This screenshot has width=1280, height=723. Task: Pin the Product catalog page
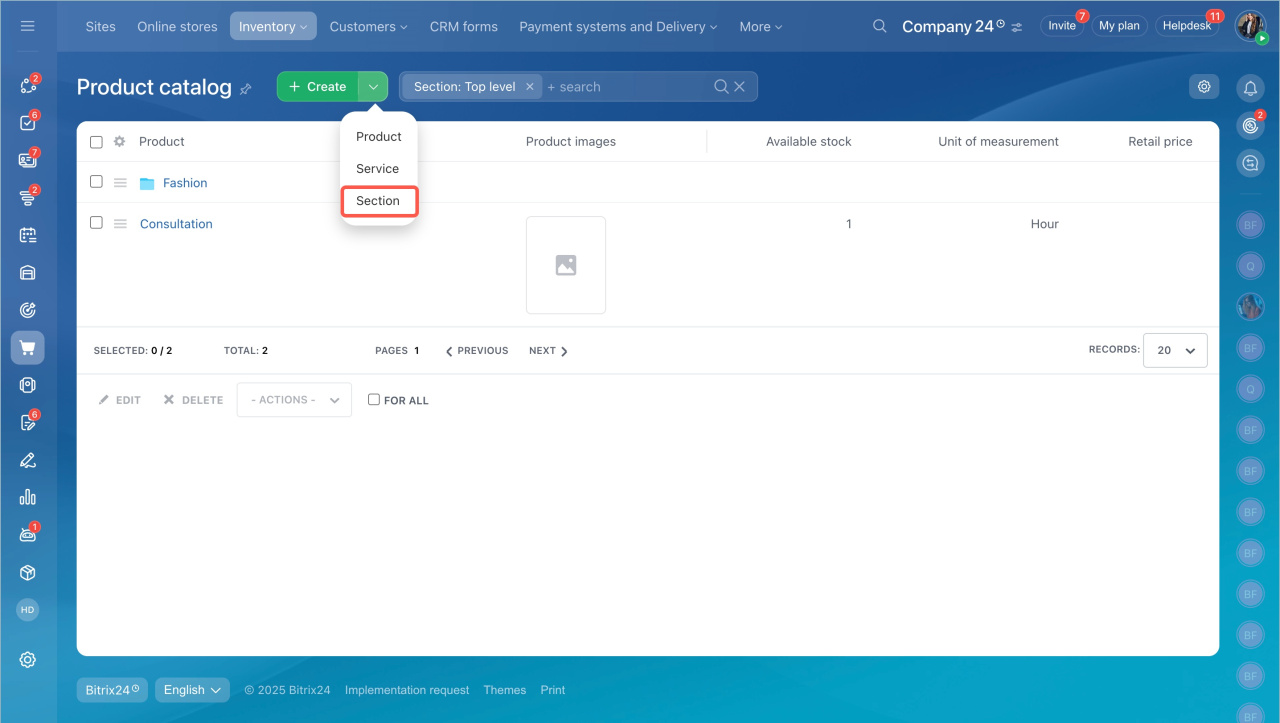coord(246,89)
